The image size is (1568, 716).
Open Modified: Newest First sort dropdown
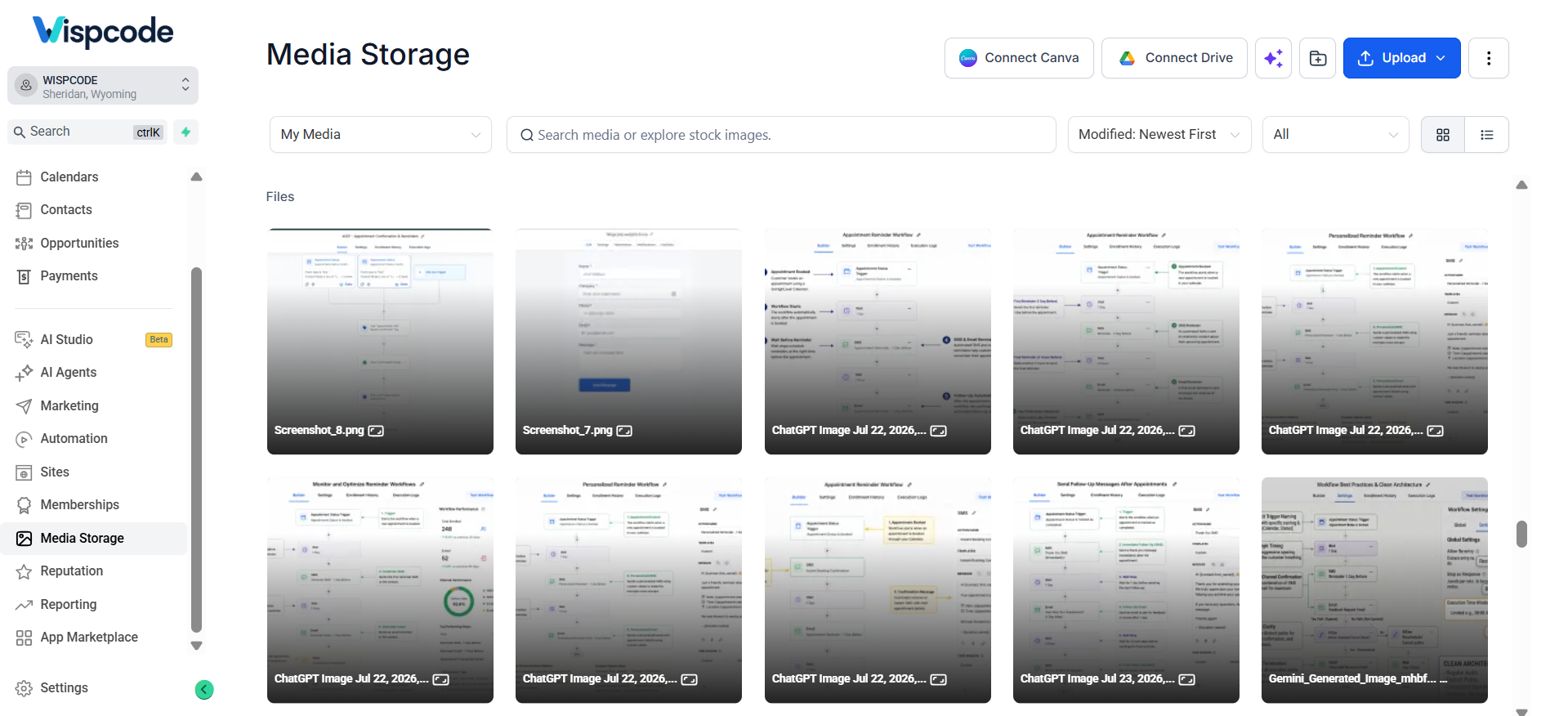coord(1159,135)
